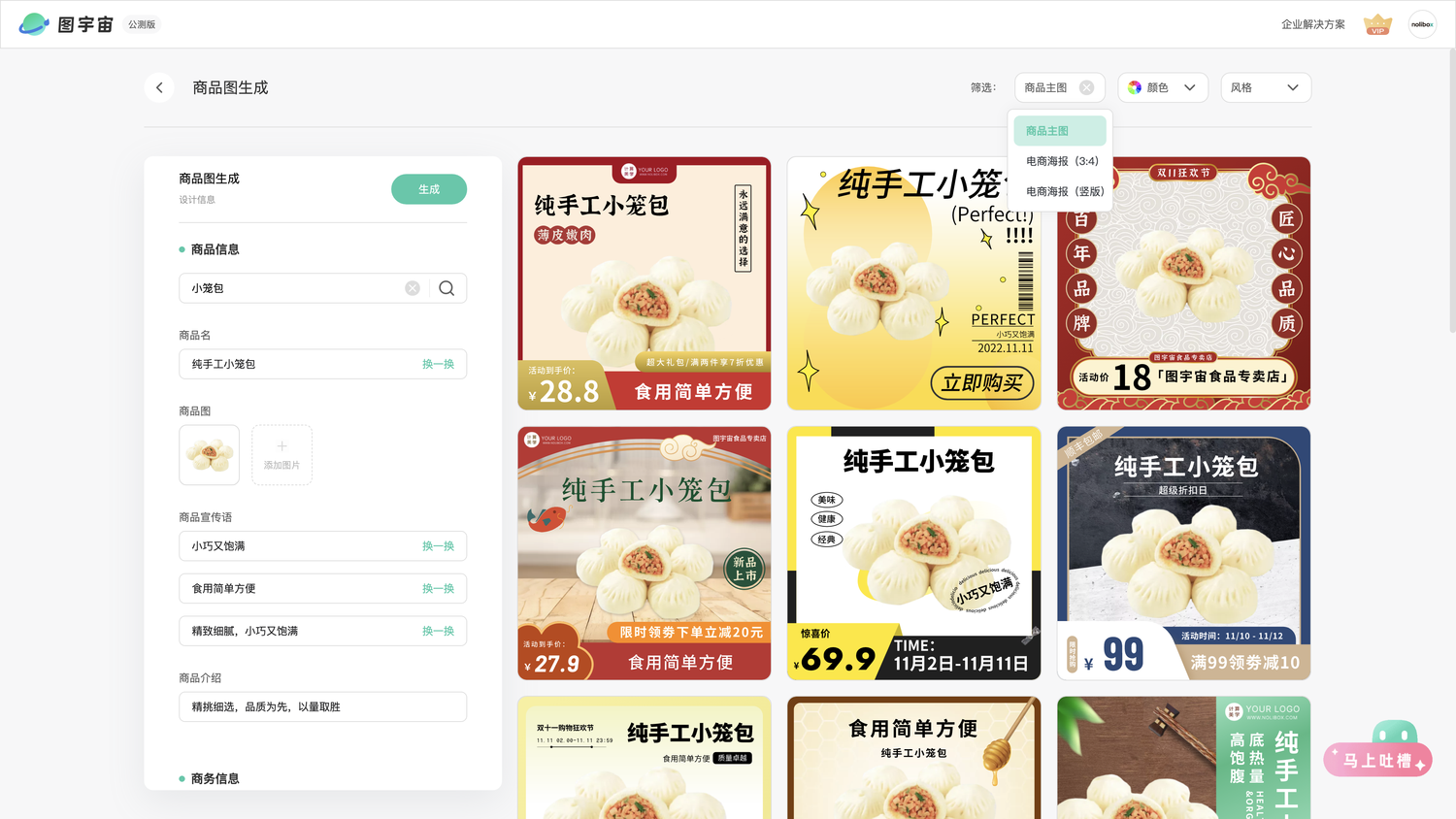Screen dimensions: 1456x819
Task: Open the green 高底饱腹热量 template
Action: pyautogui.click(x=1184, y=758)
